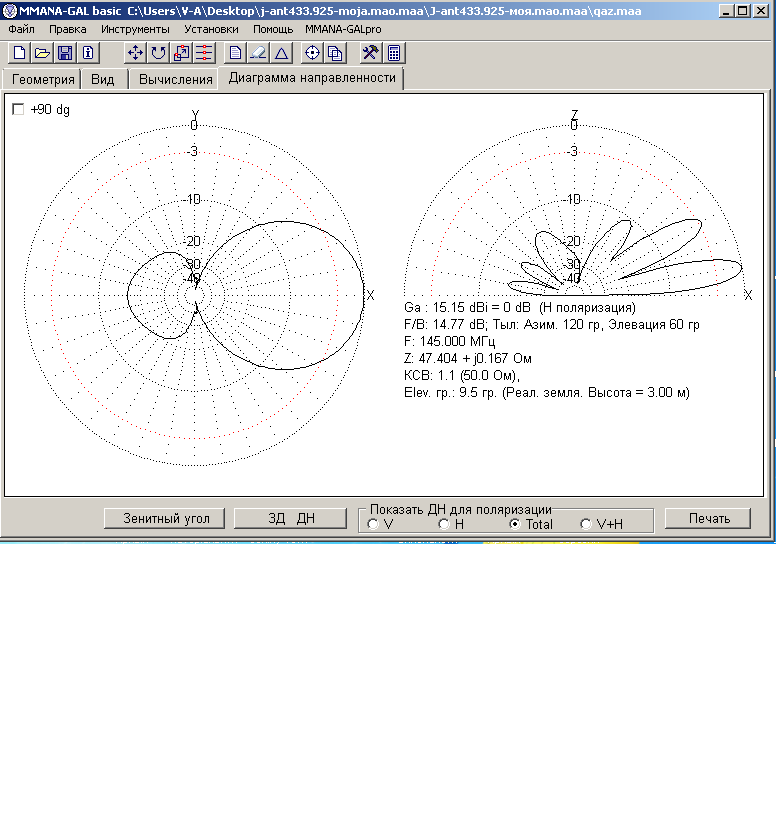The height and width of the screenshot is (822, 776).
Task: Click the triangle icon in the toolbar
Action: [281, 53]
